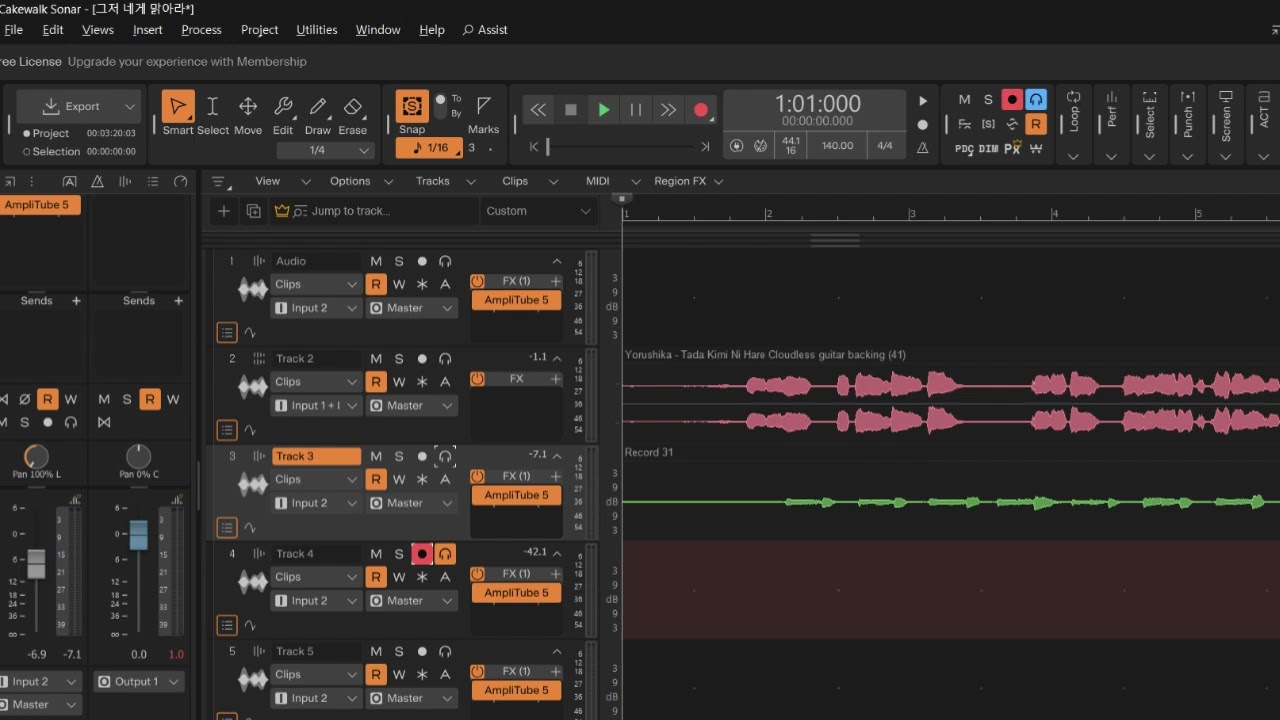Mute Track 2
The image size is (1280, 720).
point(376,359)
